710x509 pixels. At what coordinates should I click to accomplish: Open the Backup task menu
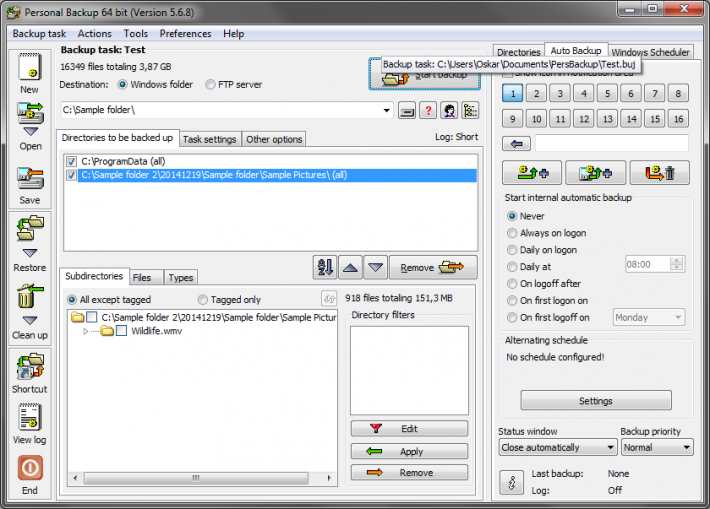tap(39, 34)
